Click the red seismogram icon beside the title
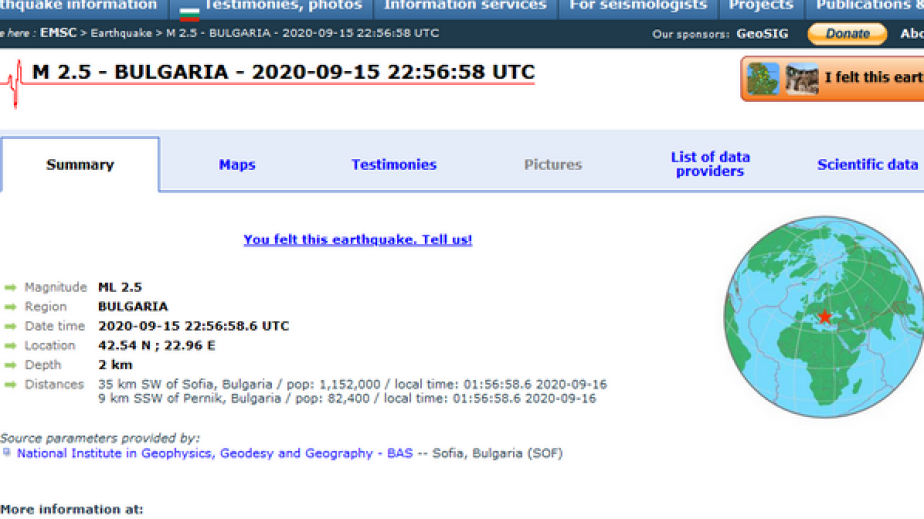924x519 pixels. [14, 83]
